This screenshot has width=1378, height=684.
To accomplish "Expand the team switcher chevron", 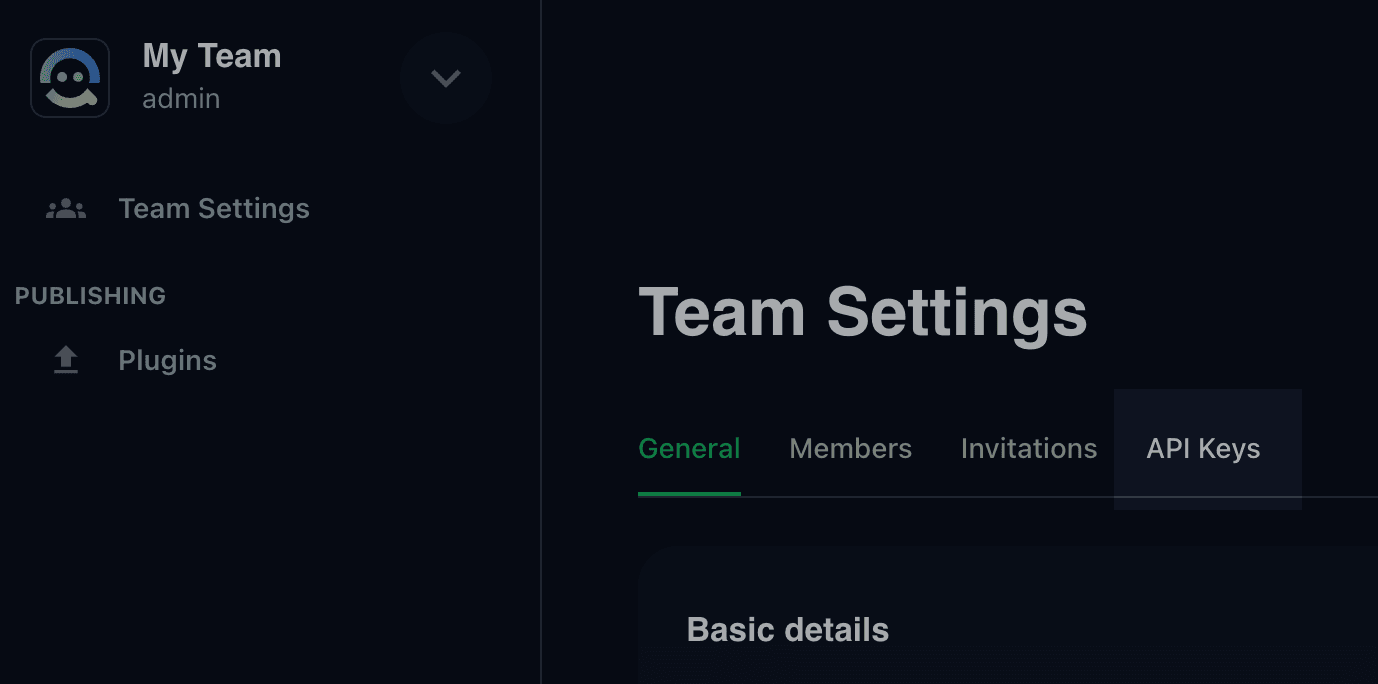I will pos(445,78).
